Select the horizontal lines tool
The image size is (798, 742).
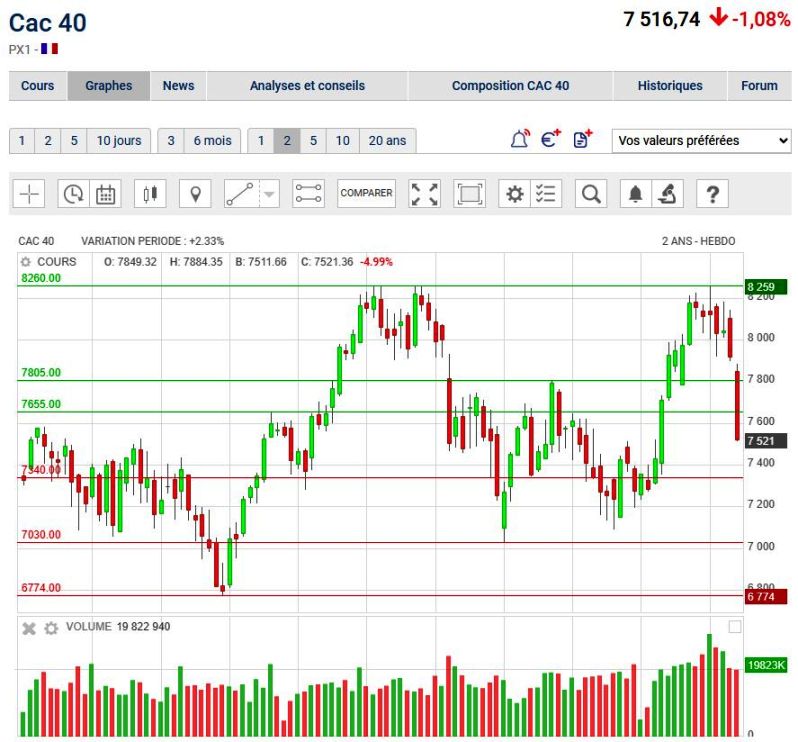pos(308,194)
